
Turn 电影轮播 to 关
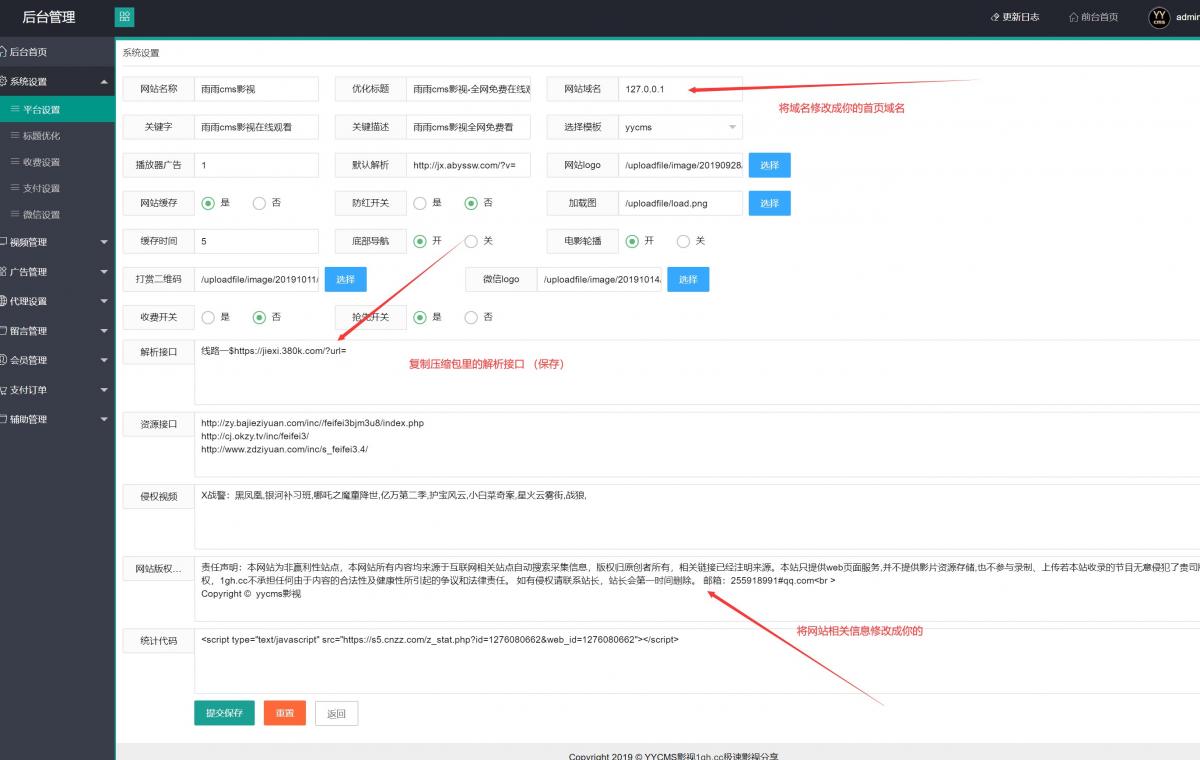683,241
